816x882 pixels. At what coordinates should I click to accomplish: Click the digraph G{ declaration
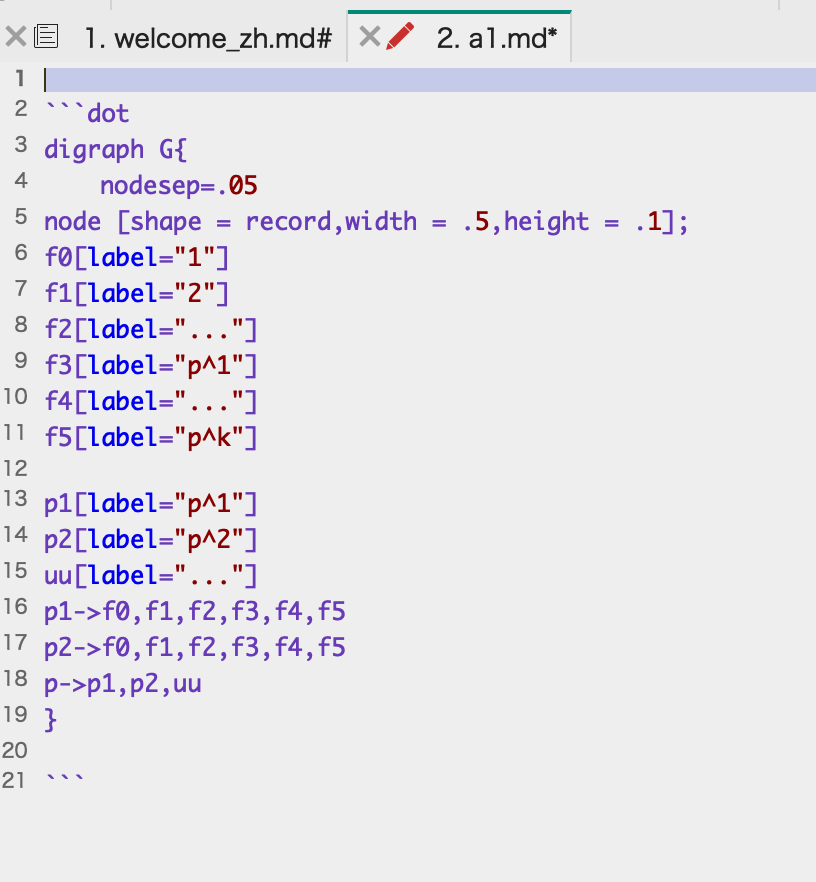115,149
